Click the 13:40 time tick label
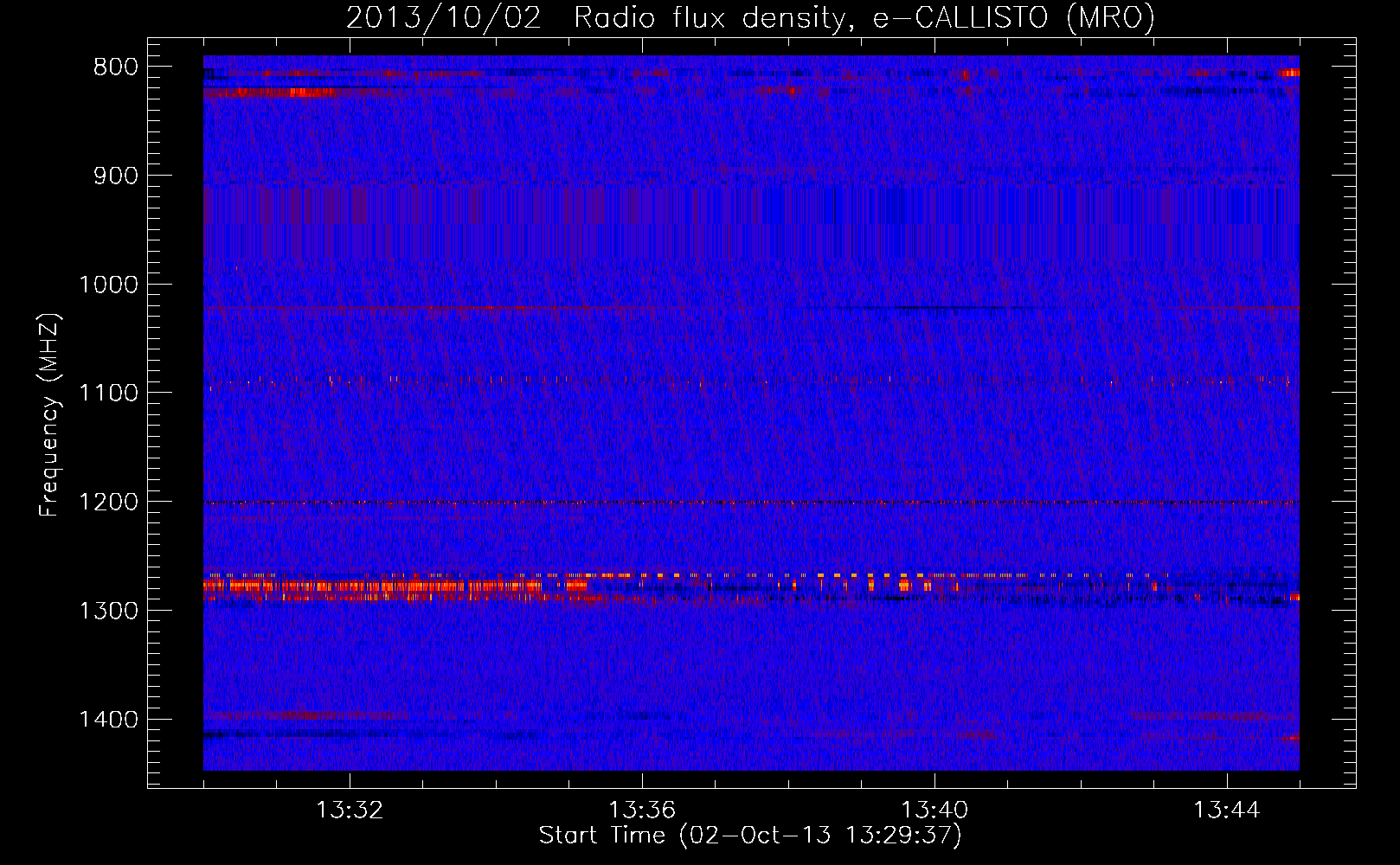The width and height of the screenshot is (1400, 865). click(934, 811)
